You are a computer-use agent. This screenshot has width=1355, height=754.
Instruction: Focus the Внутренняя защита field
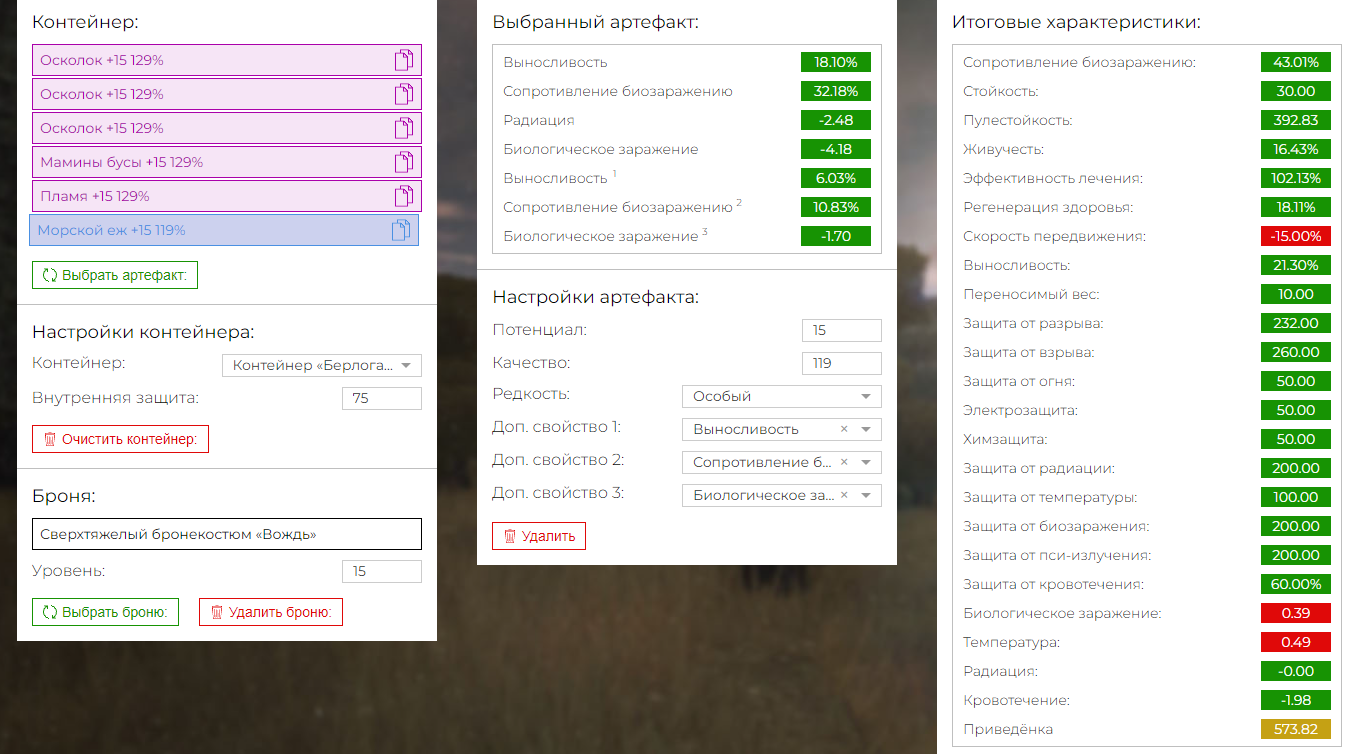click(381, 399)
